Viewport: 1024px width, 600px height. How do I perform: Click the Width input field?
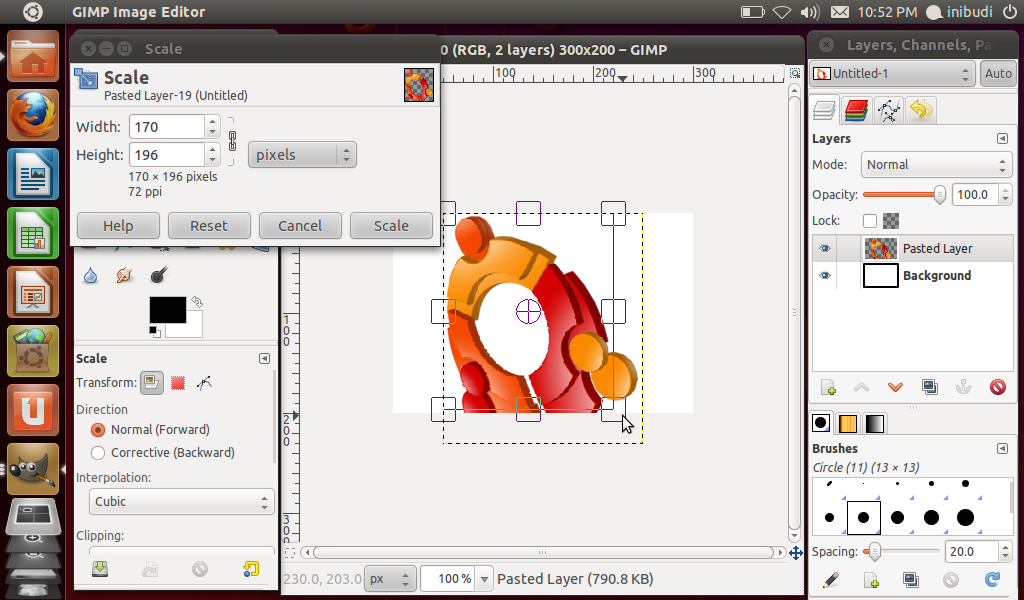tap(167, 127)
